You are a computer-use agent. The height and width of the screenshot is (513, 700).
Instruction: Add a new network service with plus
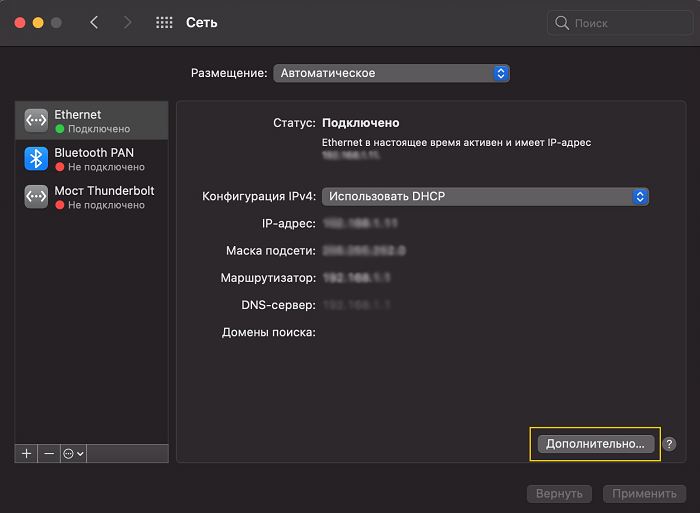(x=27, y=453)
